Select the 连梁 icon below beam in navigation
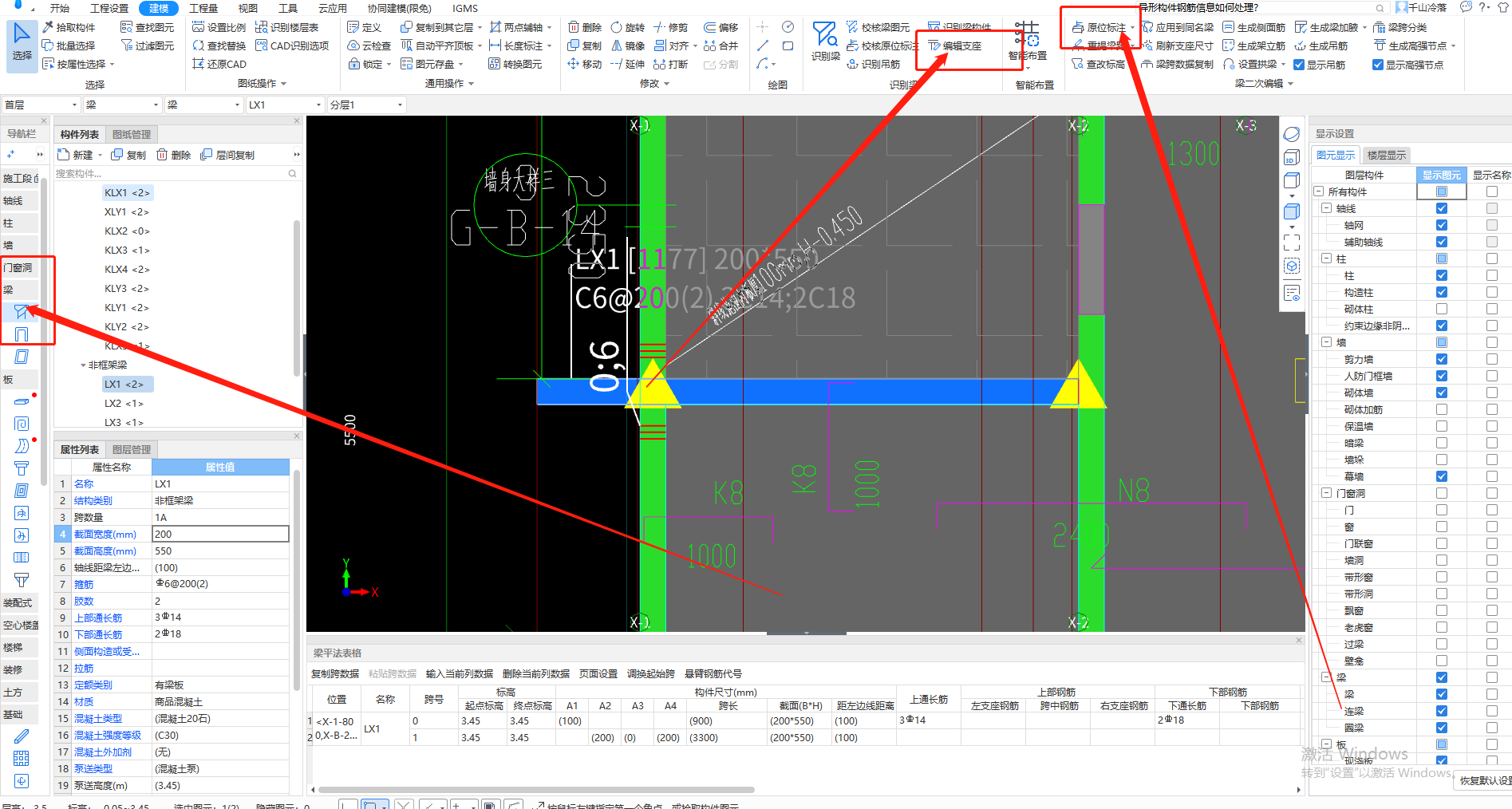The width and height of the screenshot is (1512, 809). 22,334
